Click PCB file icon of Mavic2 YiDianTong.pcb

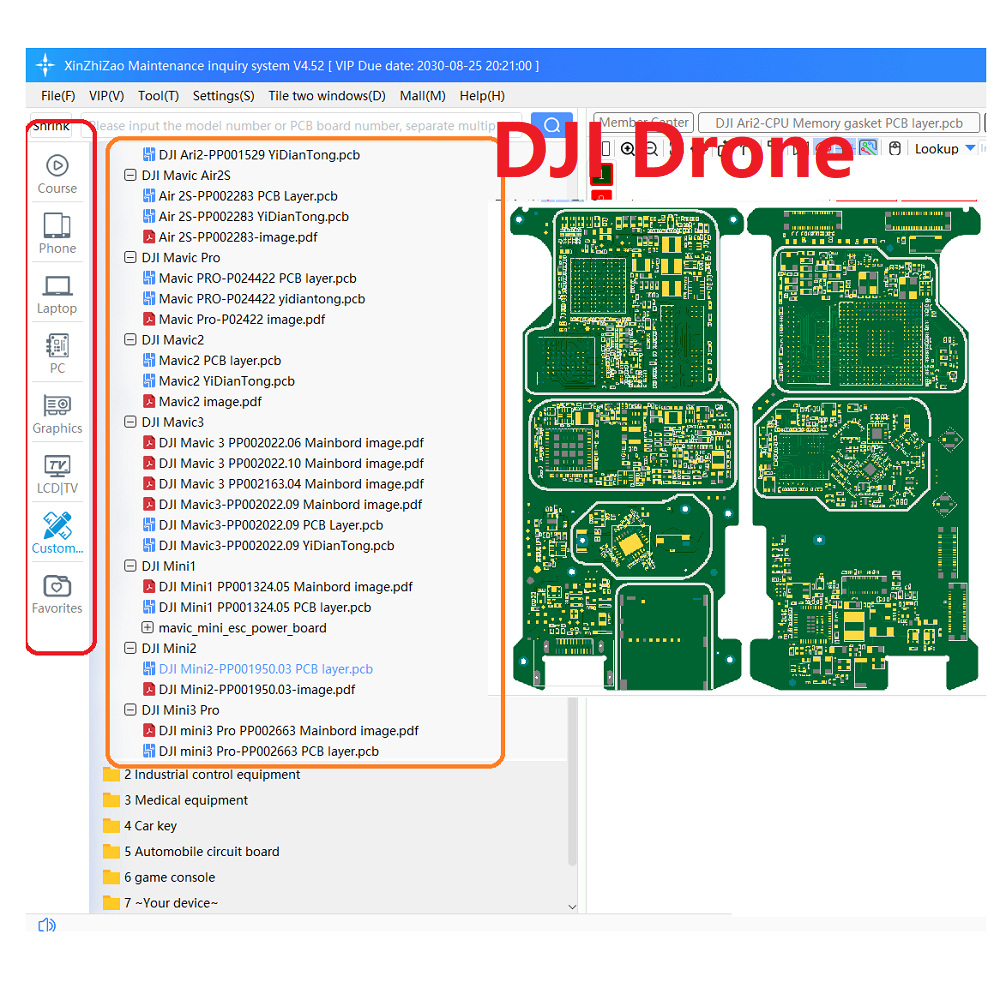149,381
